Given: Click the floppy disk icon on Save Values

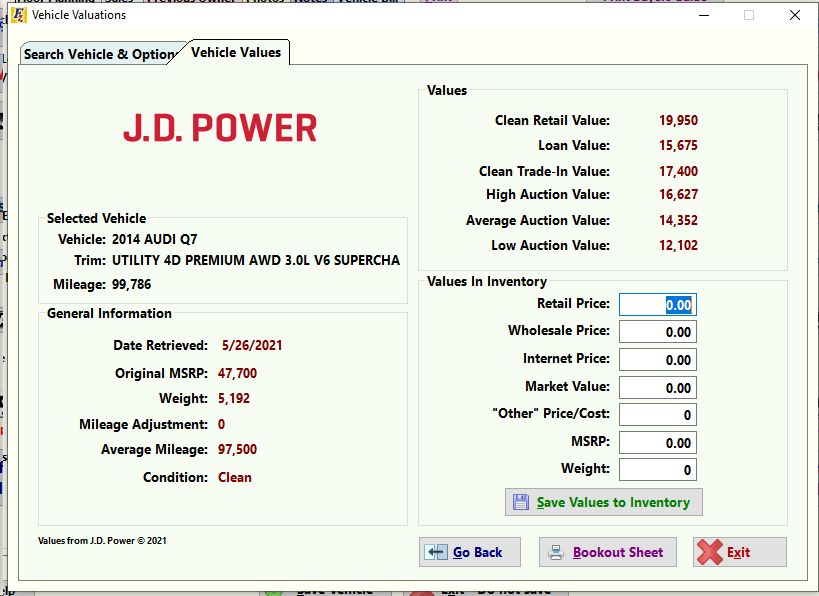Looking at the screenshot, I should pyautogui.click(x=521, y=502).
